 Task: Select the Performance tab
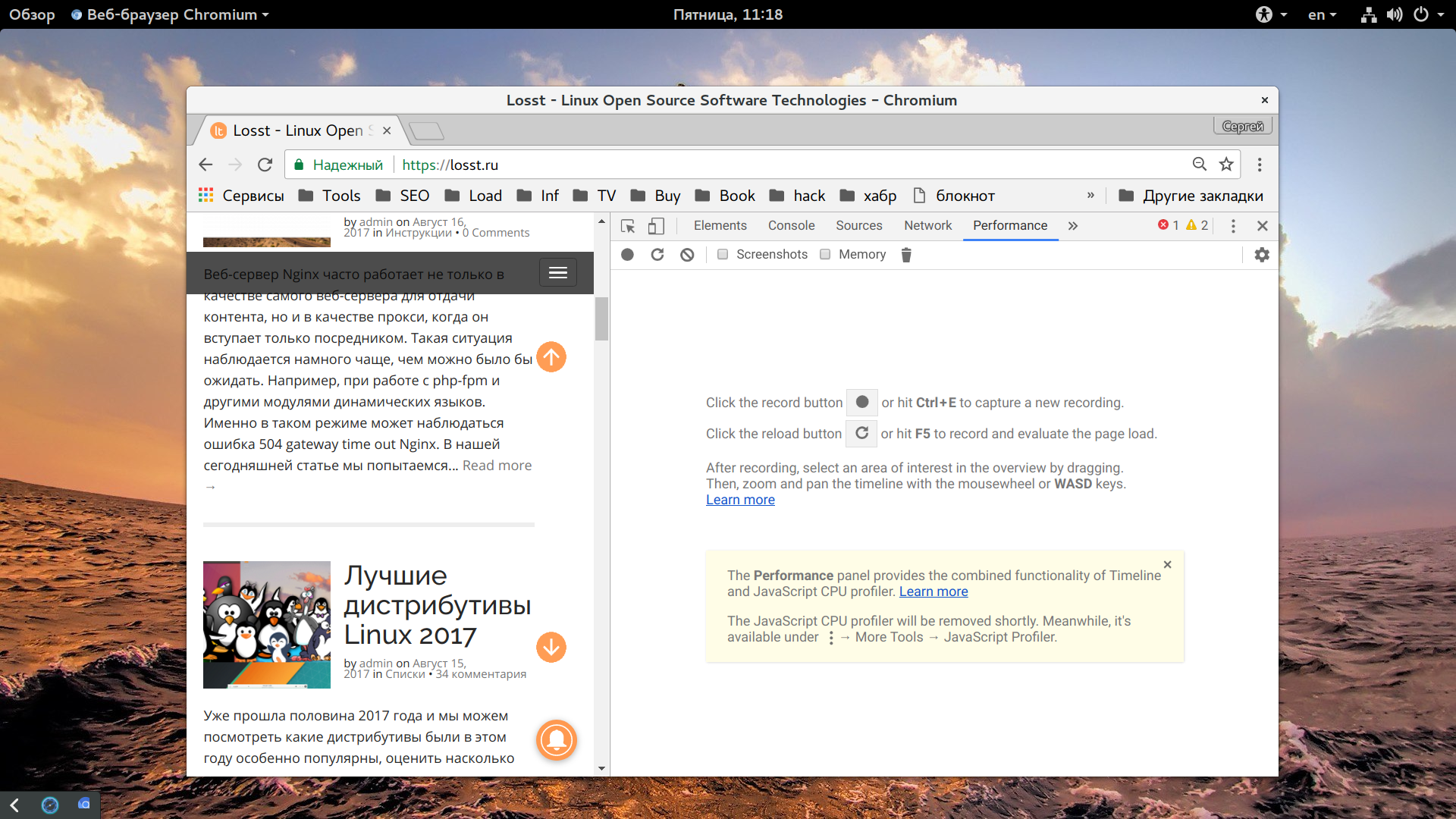tap(1010, 226)
